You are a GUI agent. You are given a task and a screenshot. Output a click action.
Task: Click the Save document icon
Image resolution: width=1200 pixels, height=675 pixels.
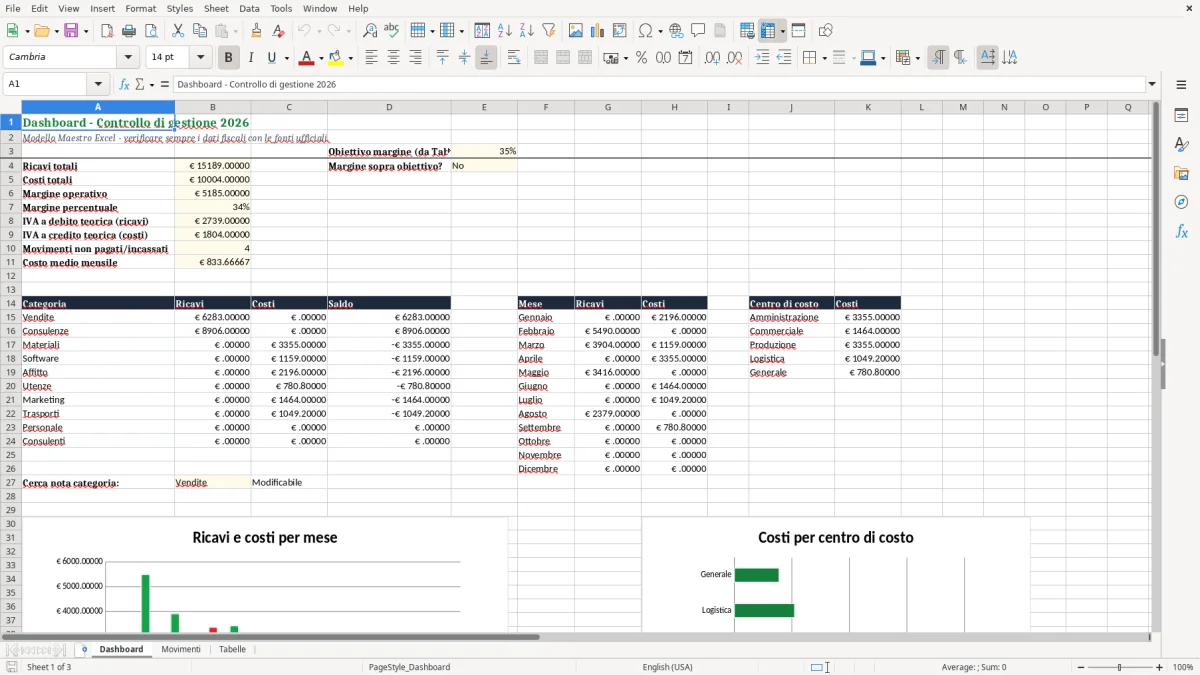pyautogui.click(x=71, y=31)
